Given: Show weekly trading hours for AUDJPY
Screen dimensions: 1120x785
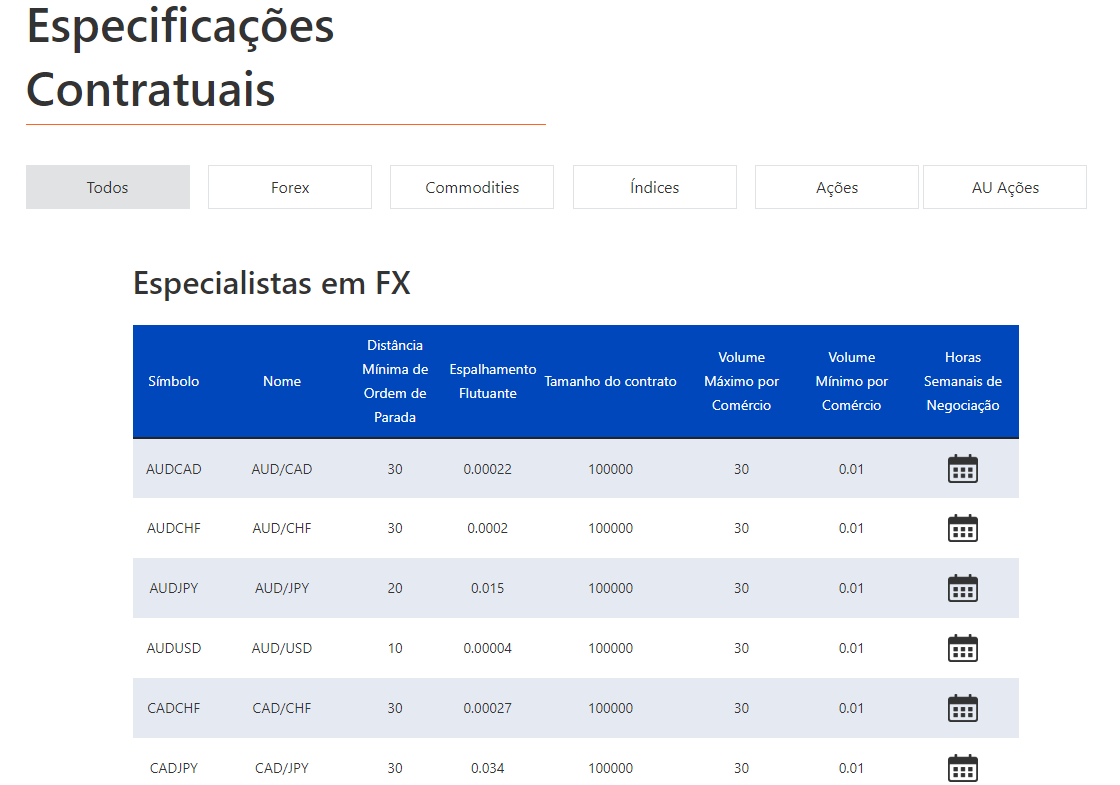Looking at the screenshot, I should 962,588.
